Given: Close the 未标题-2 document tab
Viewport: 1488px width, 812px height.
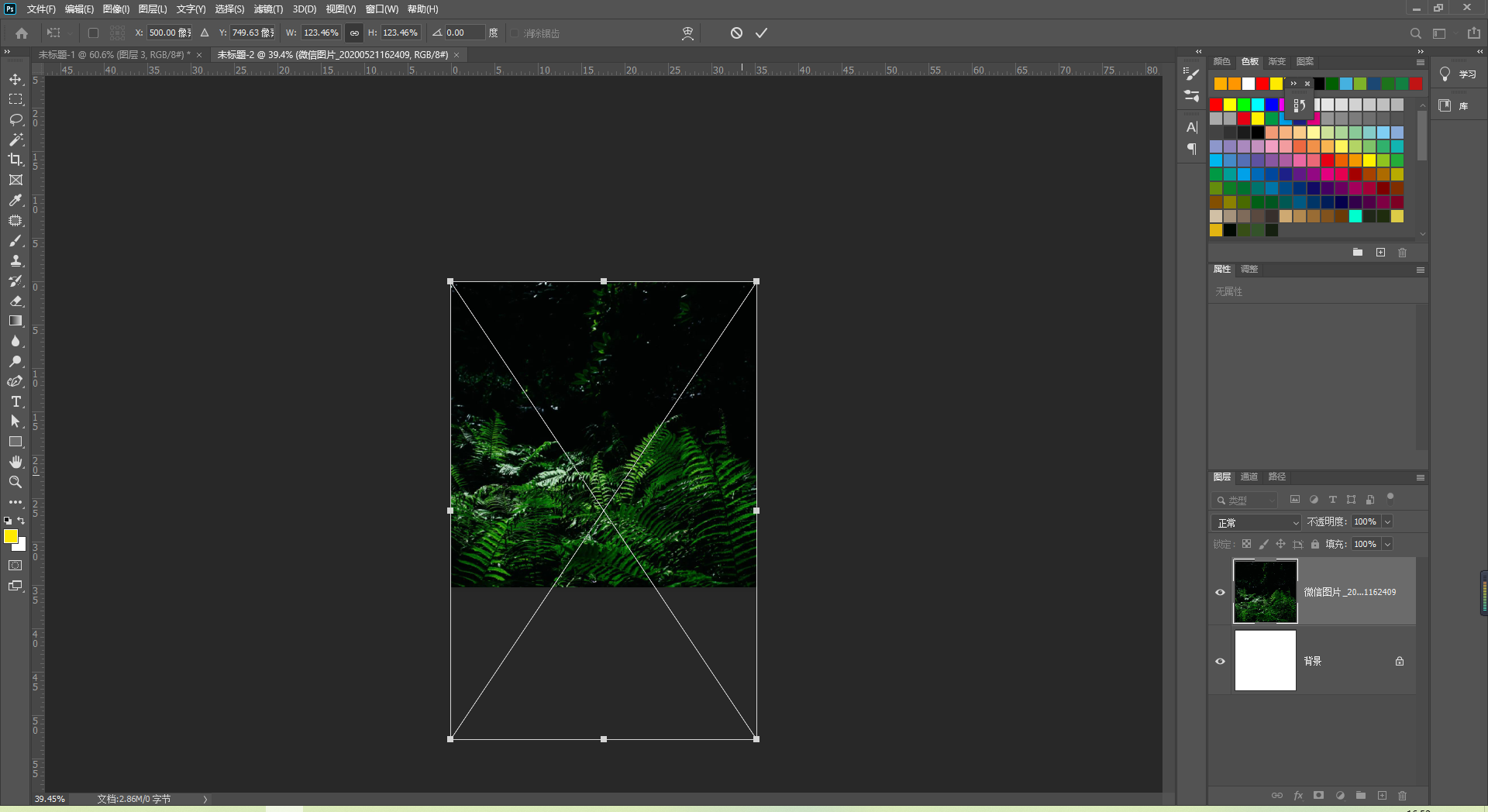Looking at the screenshot, I should (x=456, y=55).
